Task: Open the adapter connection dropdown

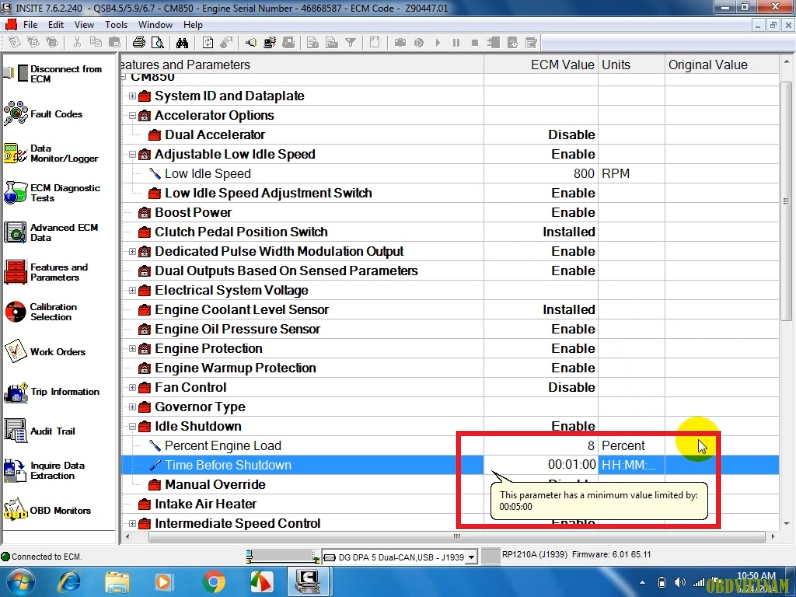Action: tap(473, 556)
